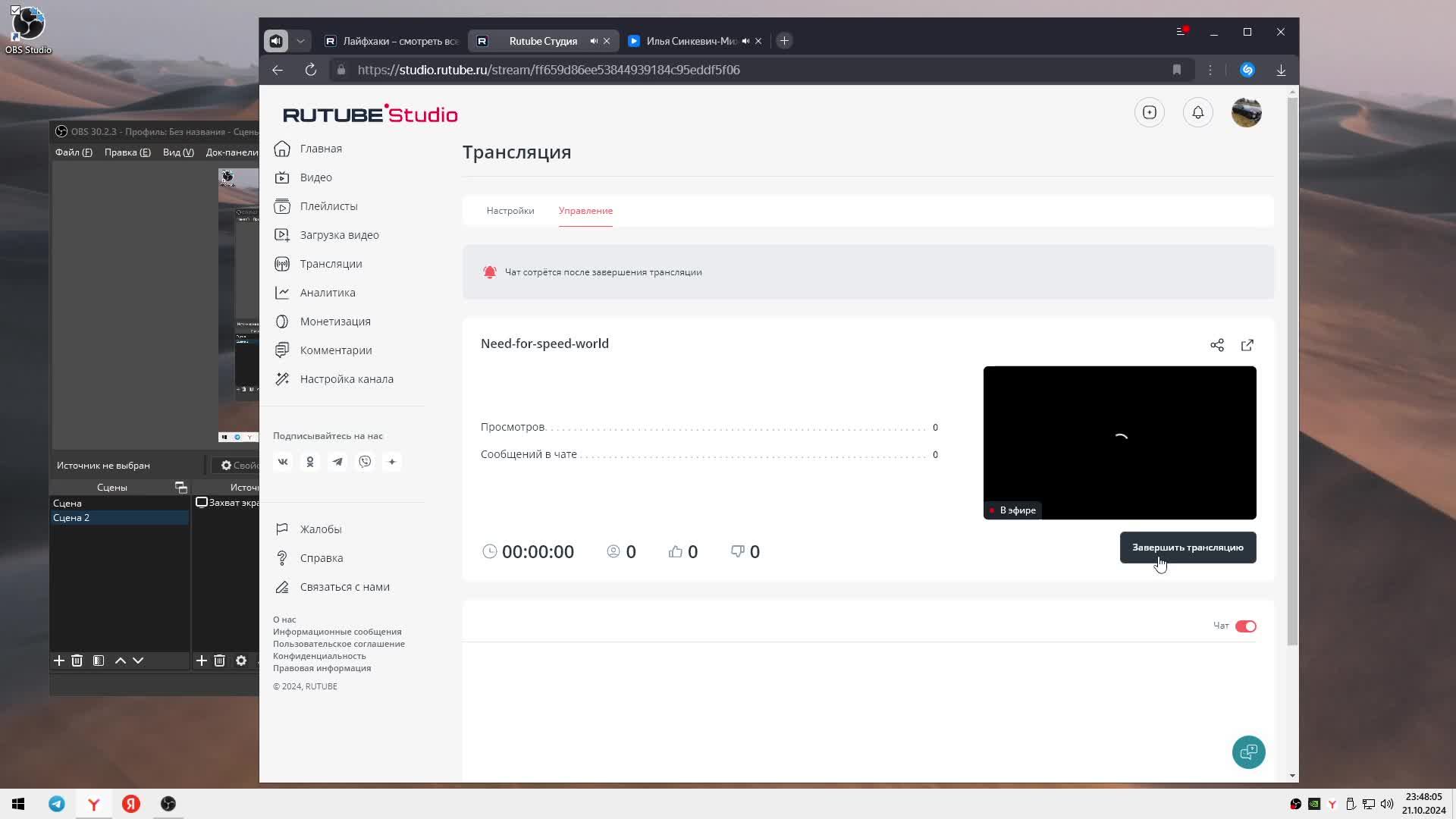The image size is (1456, 819).
Task: Switch to the Настройки tab
Action: [x=510, y=211]
